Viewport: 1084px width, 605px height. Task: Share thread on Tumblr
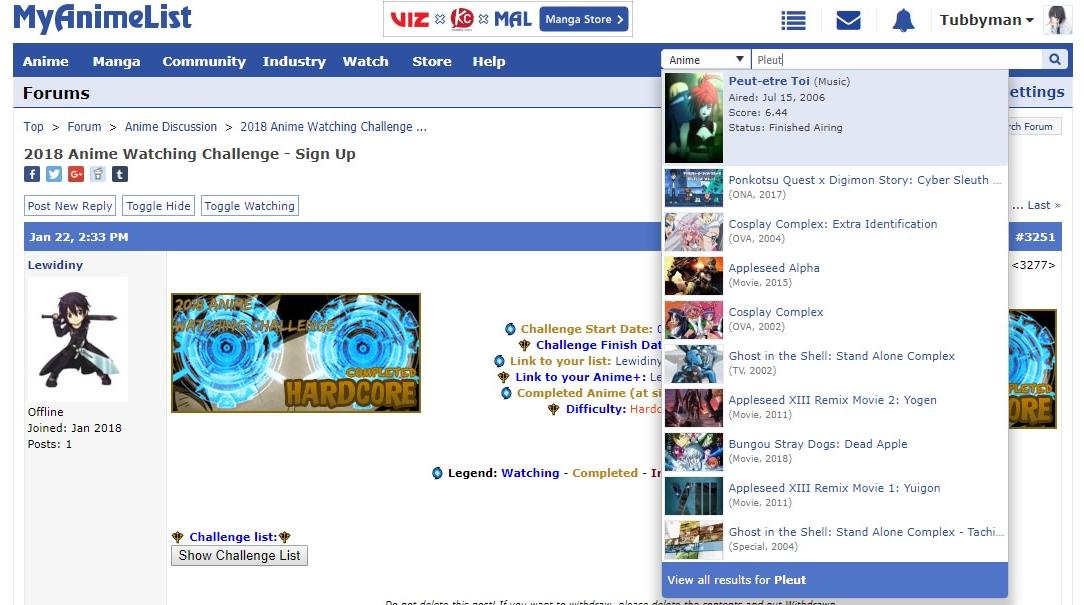(120, 174)
